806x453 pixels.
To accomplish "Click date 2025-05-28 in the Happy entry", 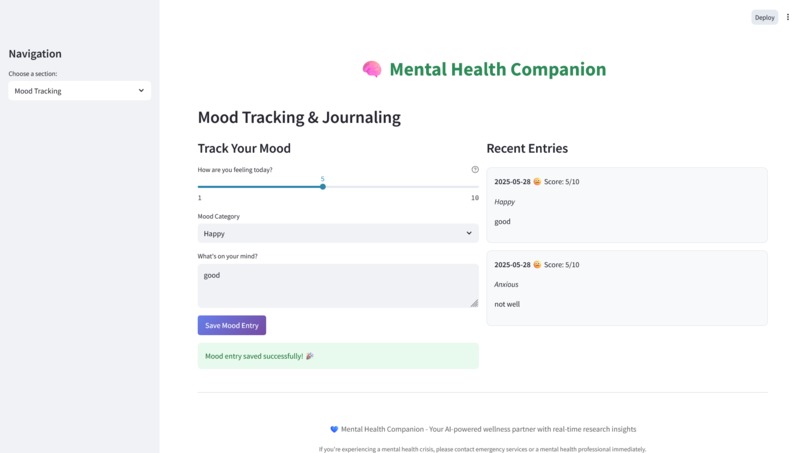I will coord(512,182).
